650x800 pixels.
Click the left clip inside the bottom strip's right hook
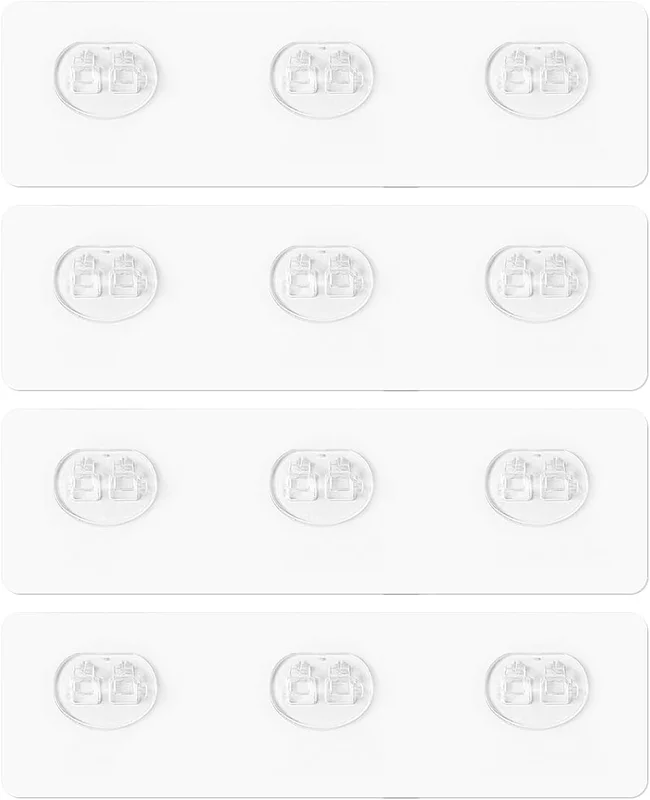(x=519, y=683)
